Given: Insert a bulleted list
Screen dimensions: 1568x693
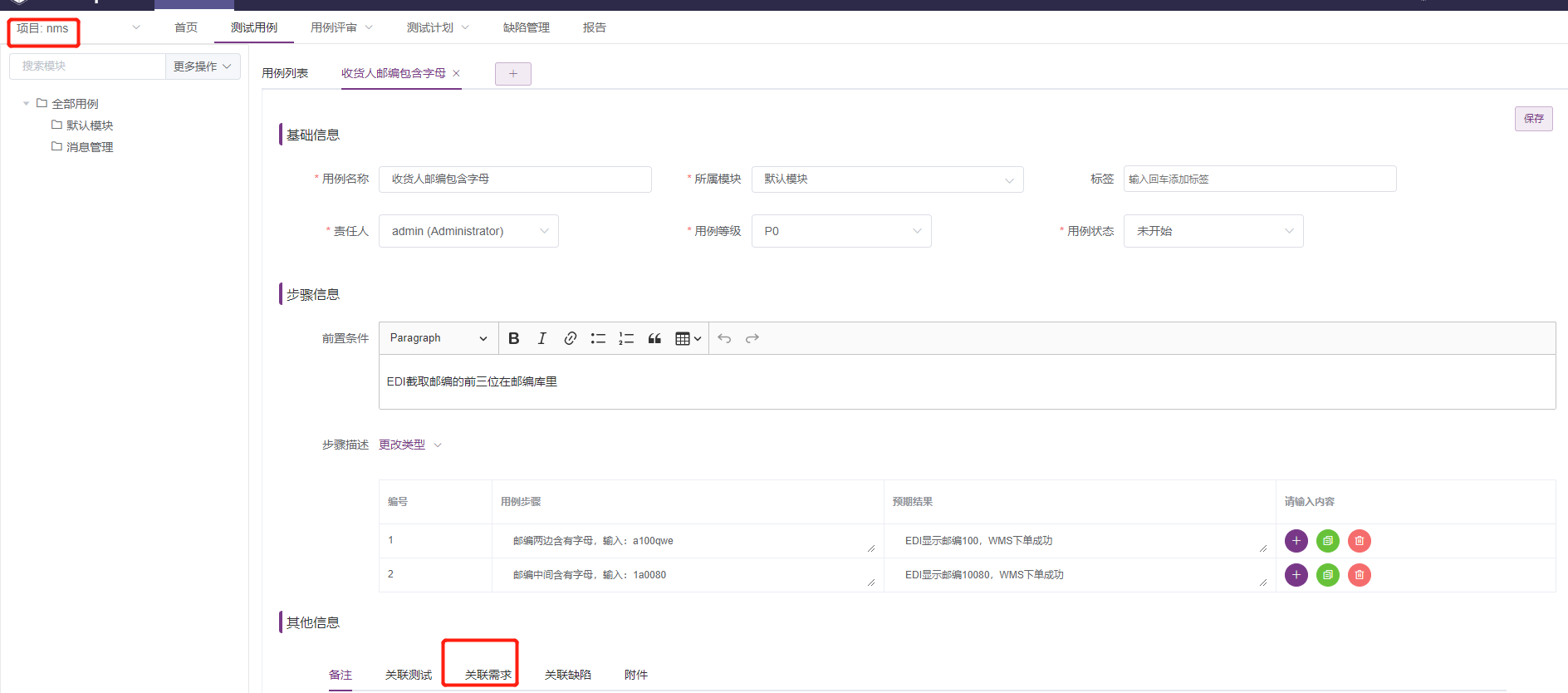Looking at the screenshot, I should click(x=598, y=338).
